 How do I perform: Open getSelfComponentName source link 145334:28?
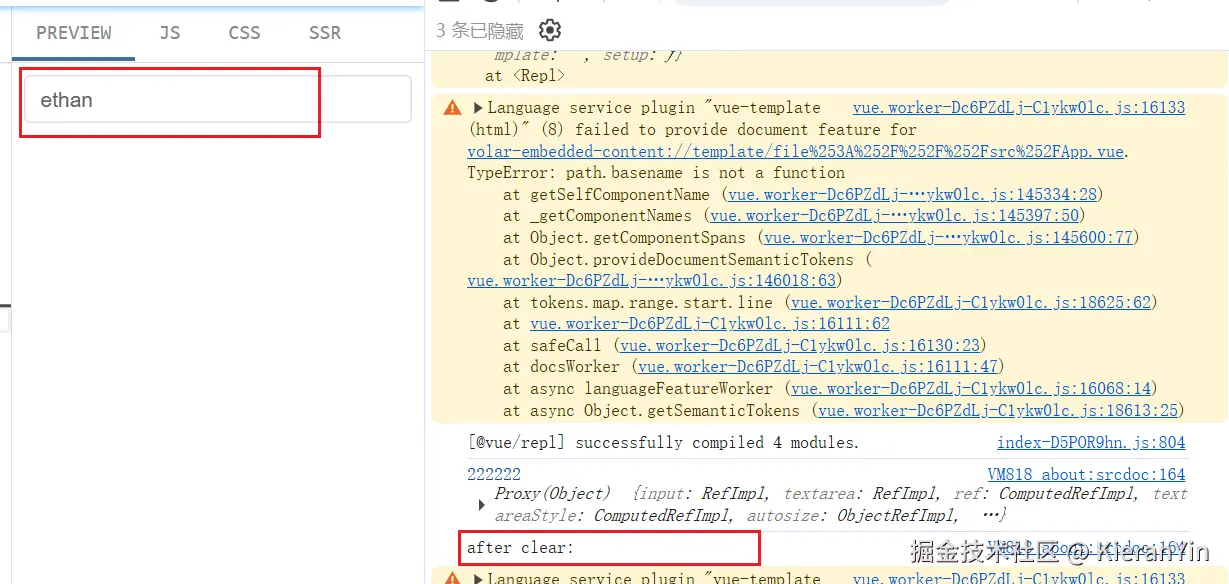913,195
